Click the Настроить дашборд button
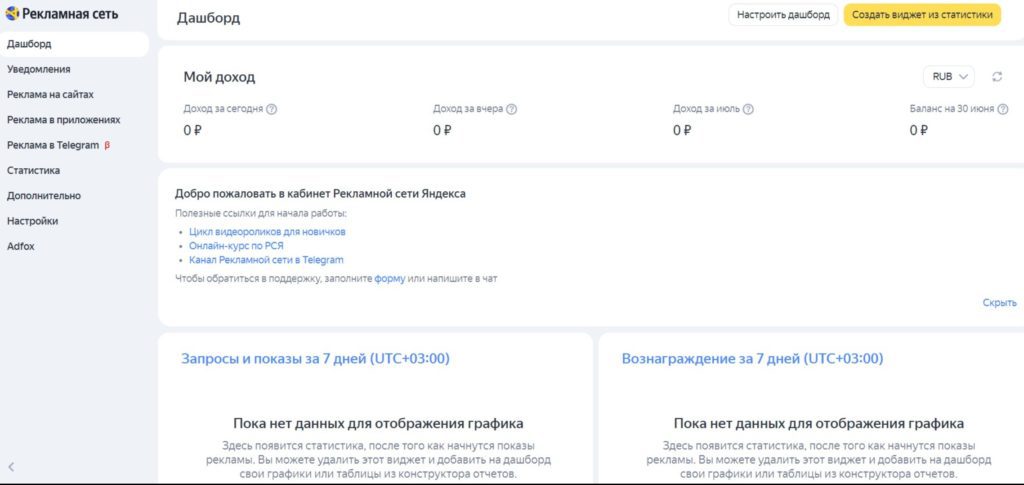Viewport: 1024px width, 485px height. [x=783, y=15]
